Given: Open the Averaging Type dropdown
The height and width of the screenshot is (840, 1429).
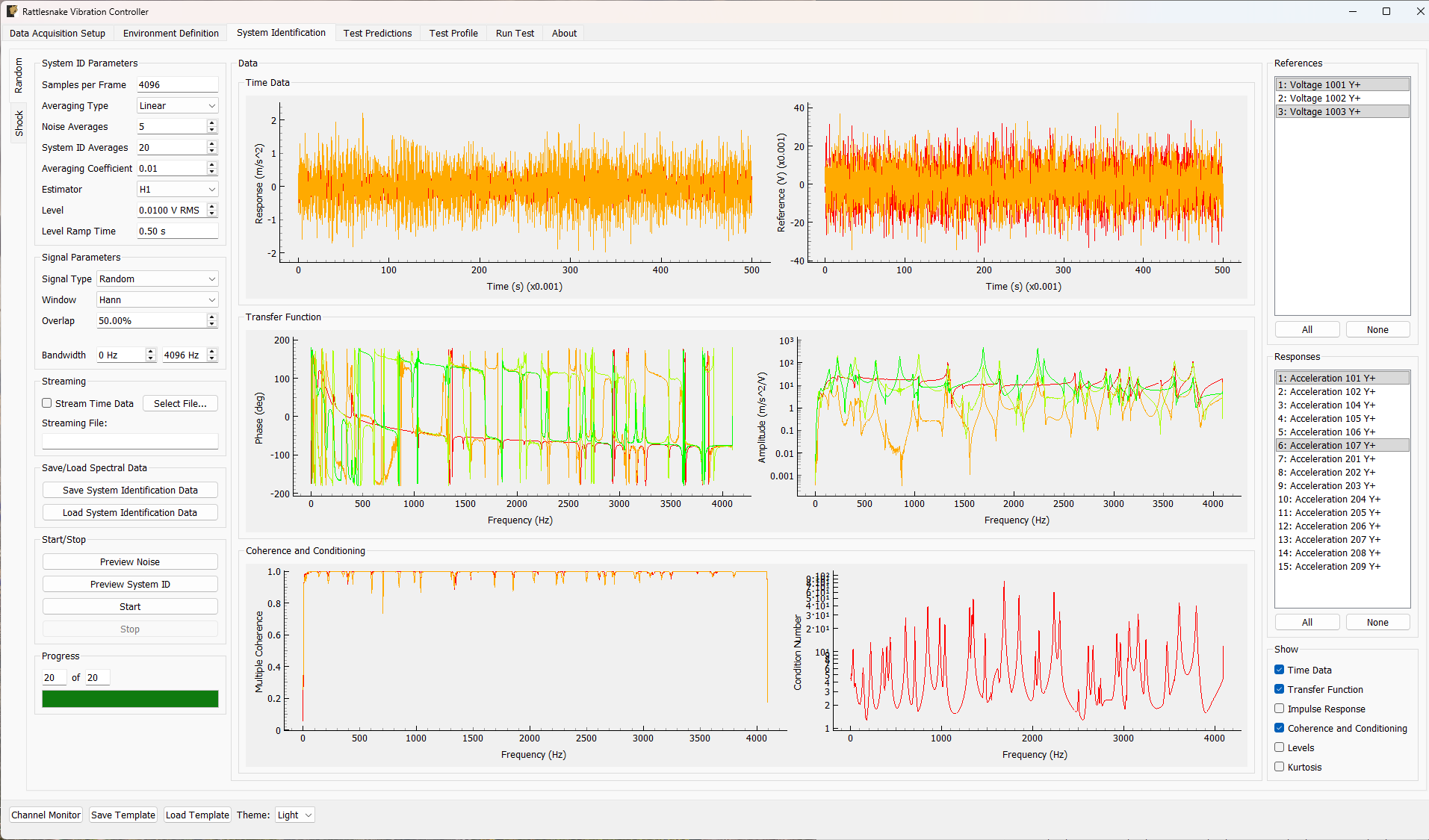Looking at the screenshot, I should pos(178,106).
